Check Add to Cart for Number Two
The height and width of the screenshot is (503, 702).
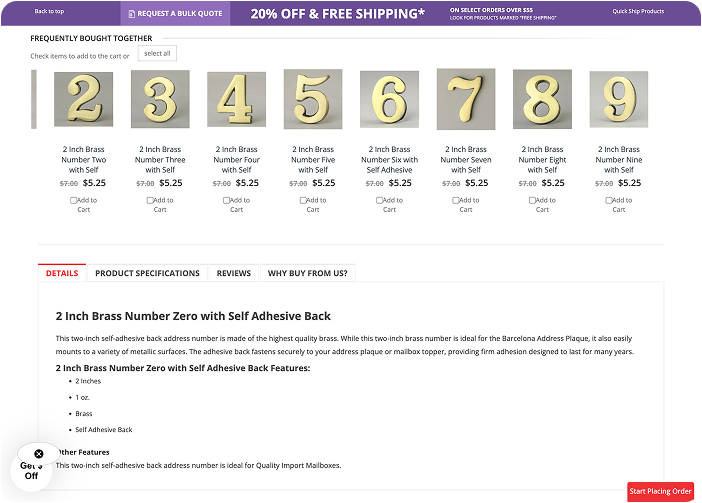[74, 200]
